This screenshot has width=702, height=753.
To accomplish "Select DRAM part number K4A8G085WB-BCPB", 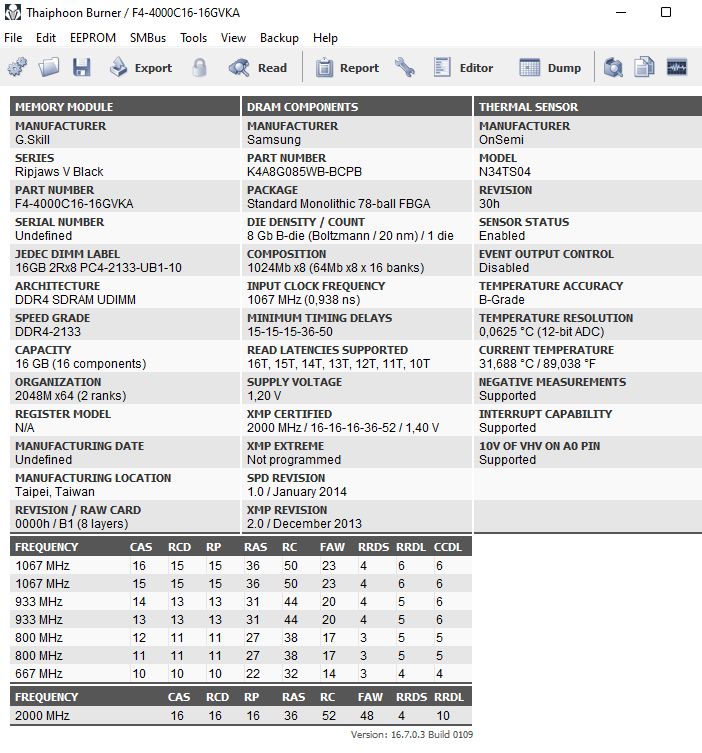I will (x=304, y=172).
